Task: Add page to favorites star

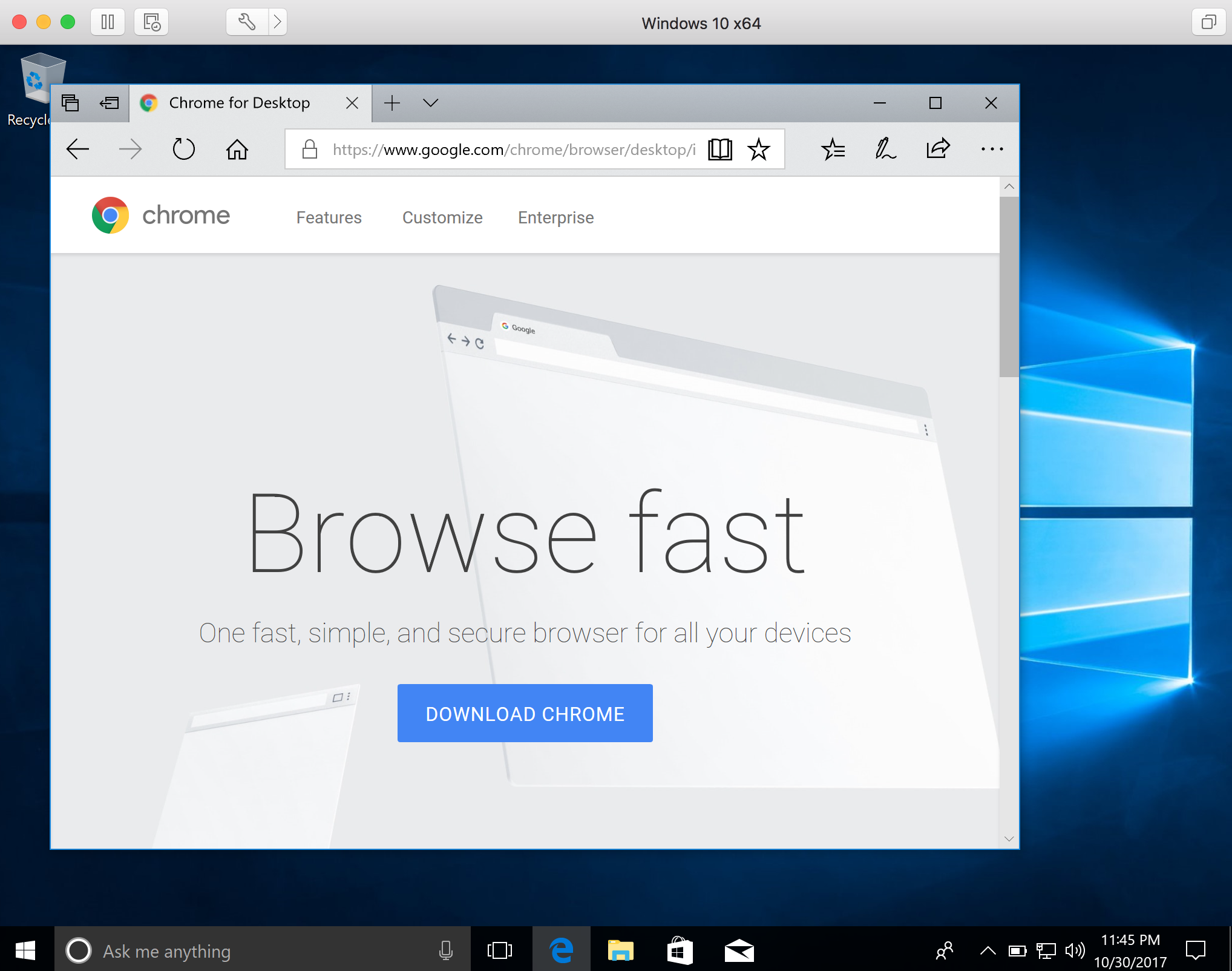Action: click(758, 149)
